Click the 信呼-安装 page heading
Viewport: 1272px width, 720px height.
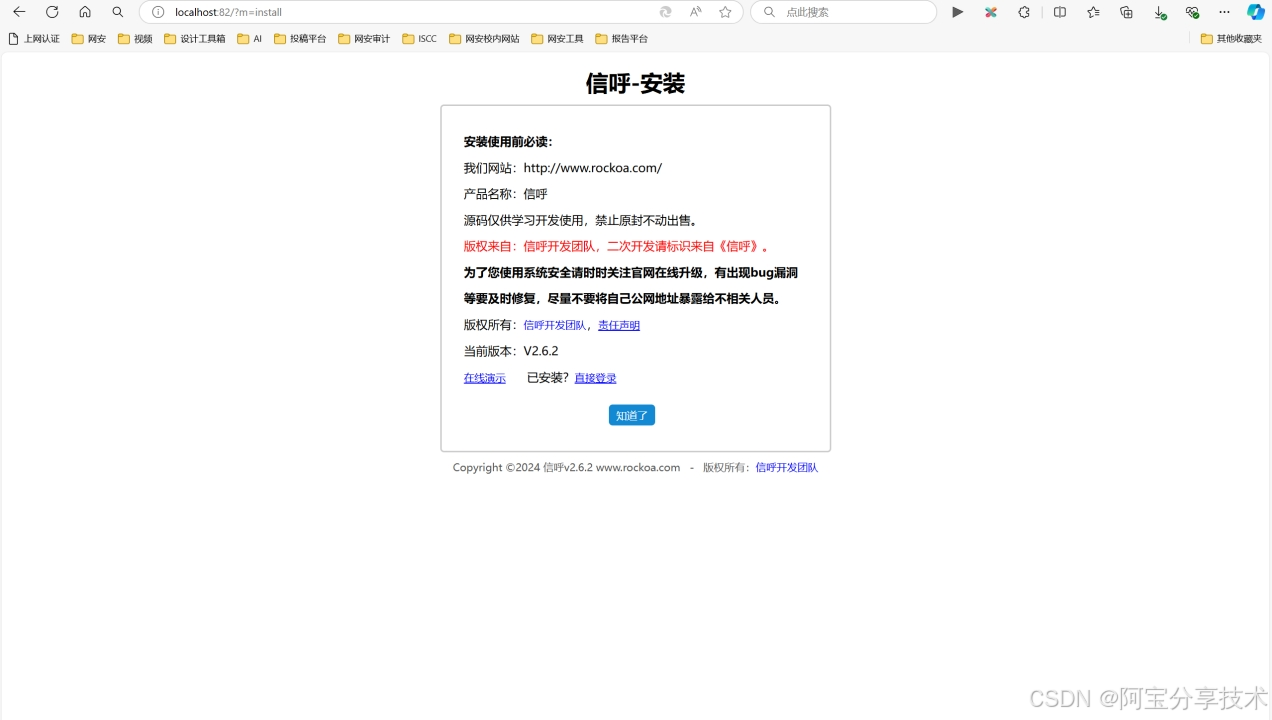(x=636, y=84)
